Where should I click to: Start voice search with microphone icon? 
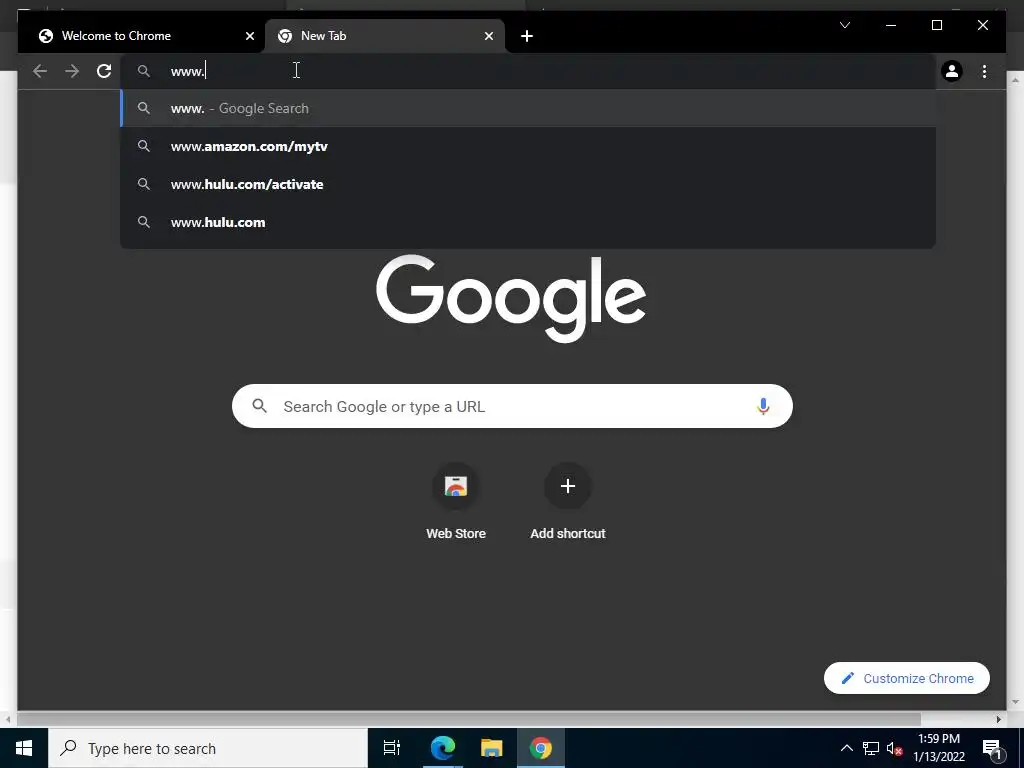(x=762, y=406)
